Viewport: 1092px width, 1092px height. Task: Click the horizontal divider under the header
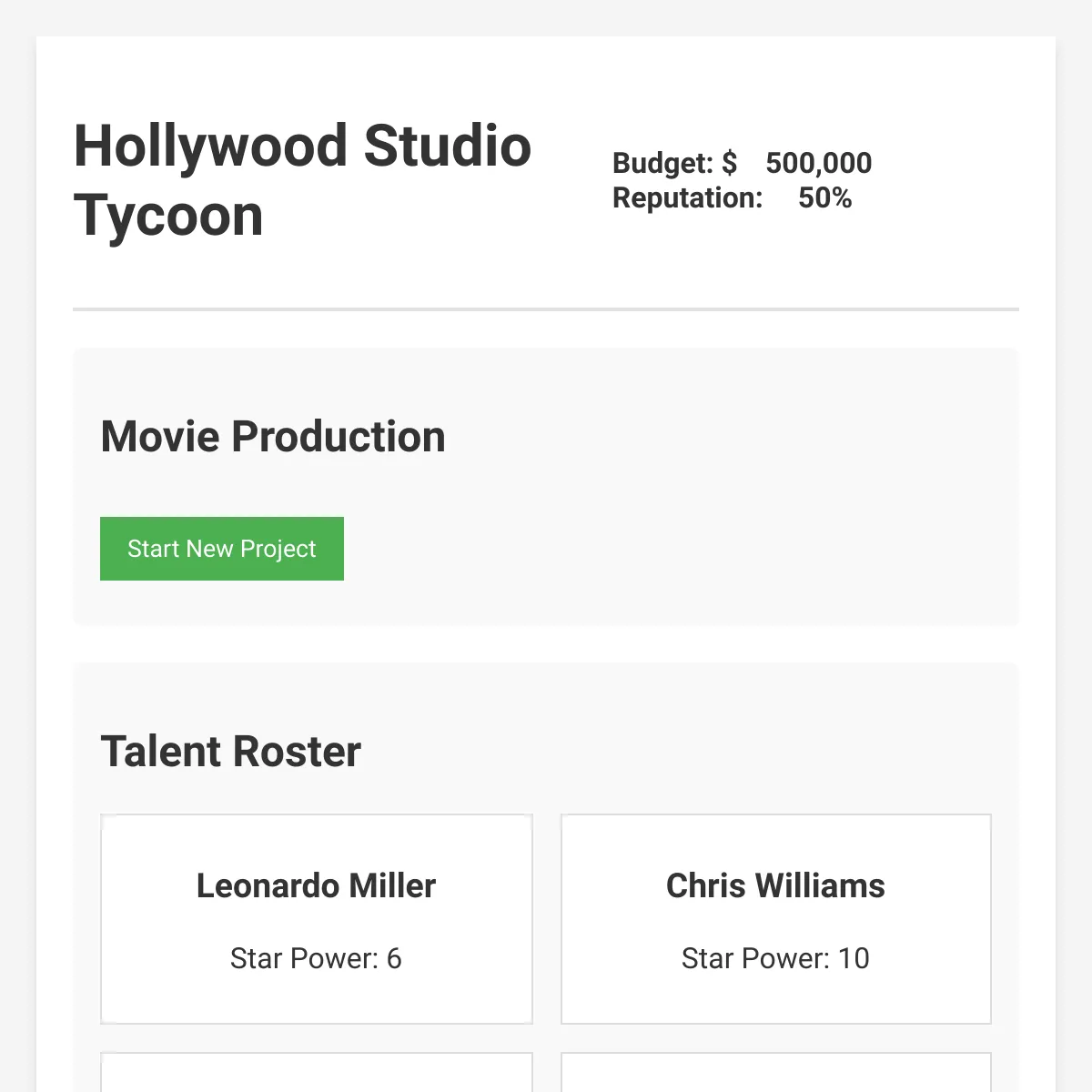(546, 309)
